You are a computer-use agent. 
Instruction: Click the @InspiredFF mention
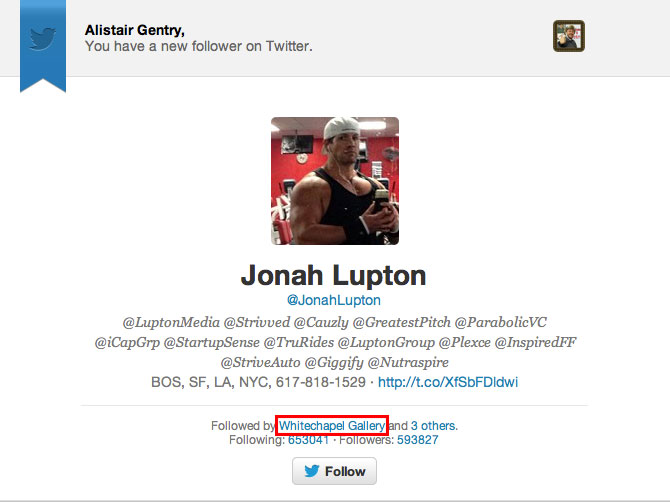coord(535,342)
